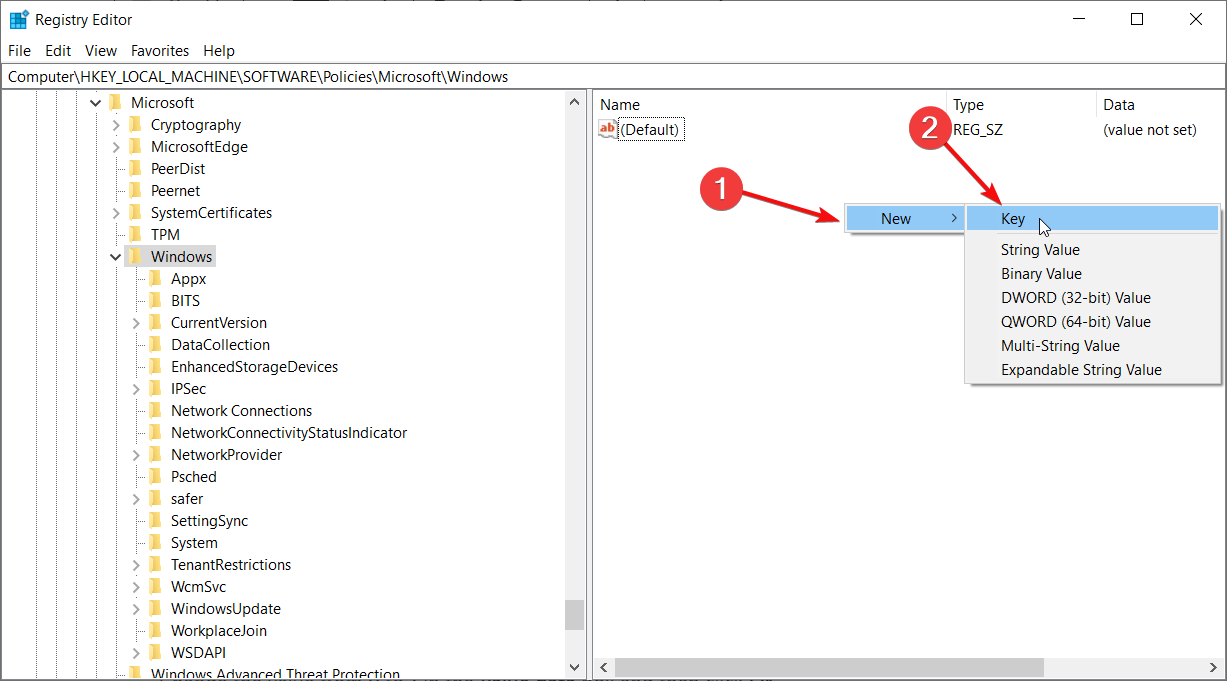Click the Data column header
The width and height of the screenshot is (1227, 681).
coord(1161,105)
